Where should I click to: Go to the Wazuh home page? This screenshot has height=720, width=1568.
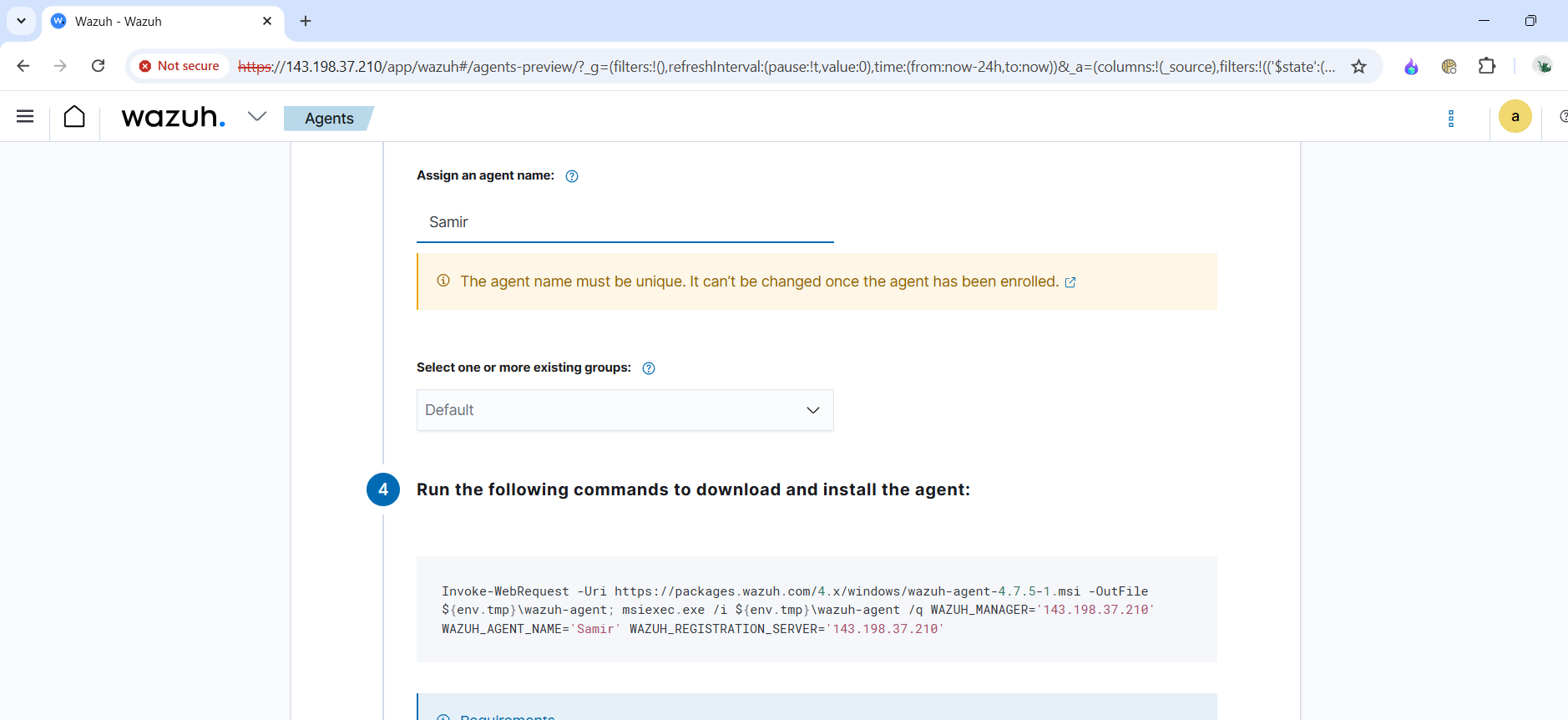[74, 117]
